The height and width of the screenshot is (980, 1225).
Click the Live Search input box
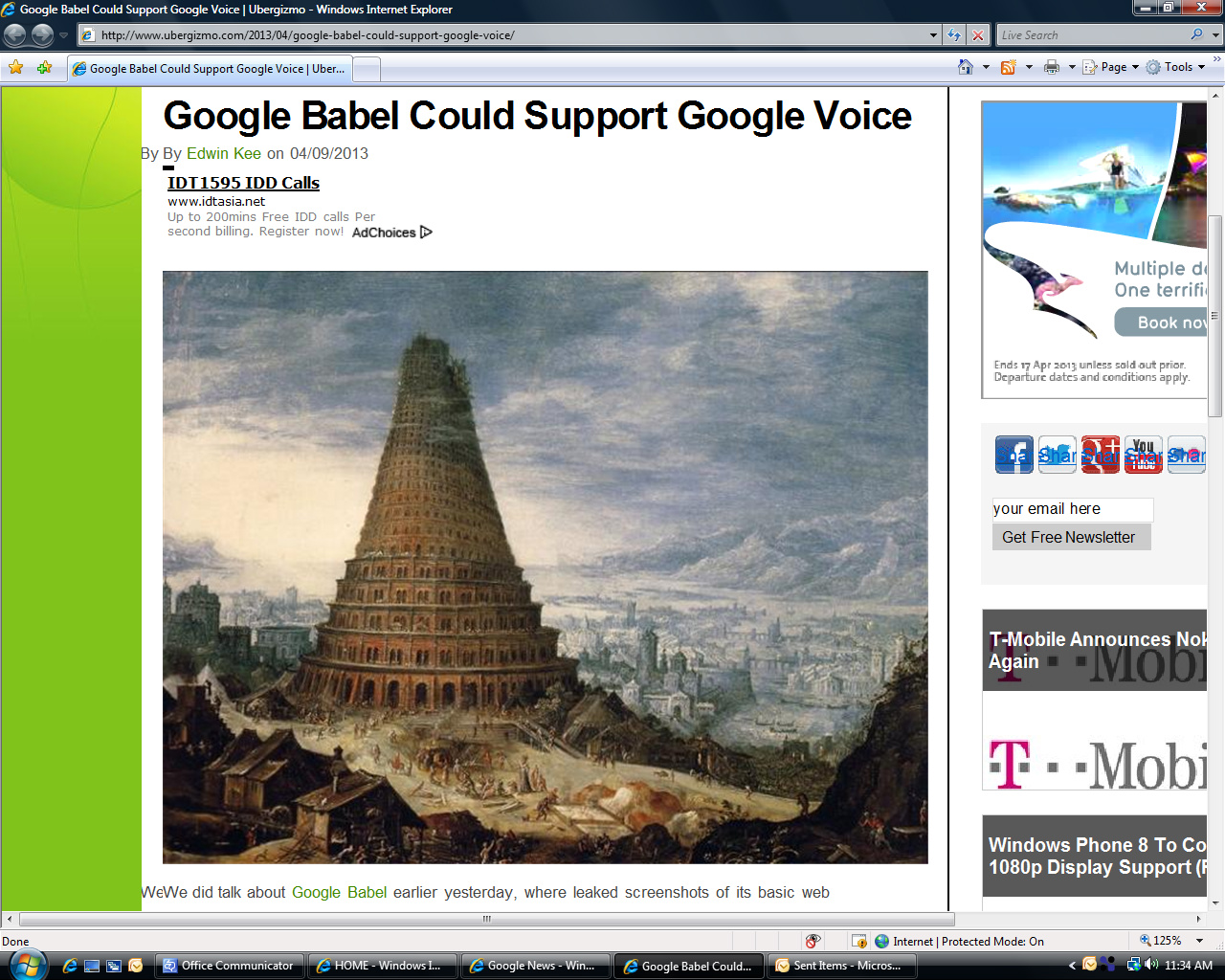pos(1091,35)
